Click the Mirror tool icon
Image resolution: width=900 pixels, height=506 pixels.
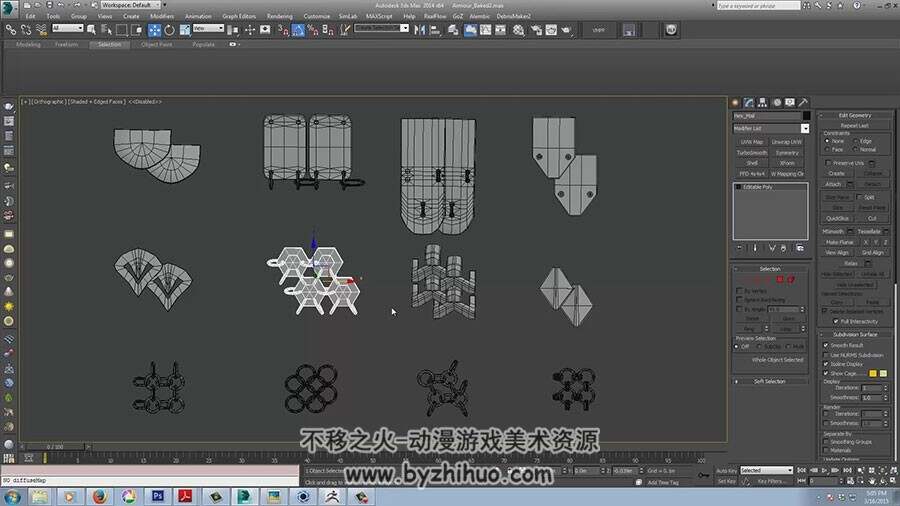420,30
